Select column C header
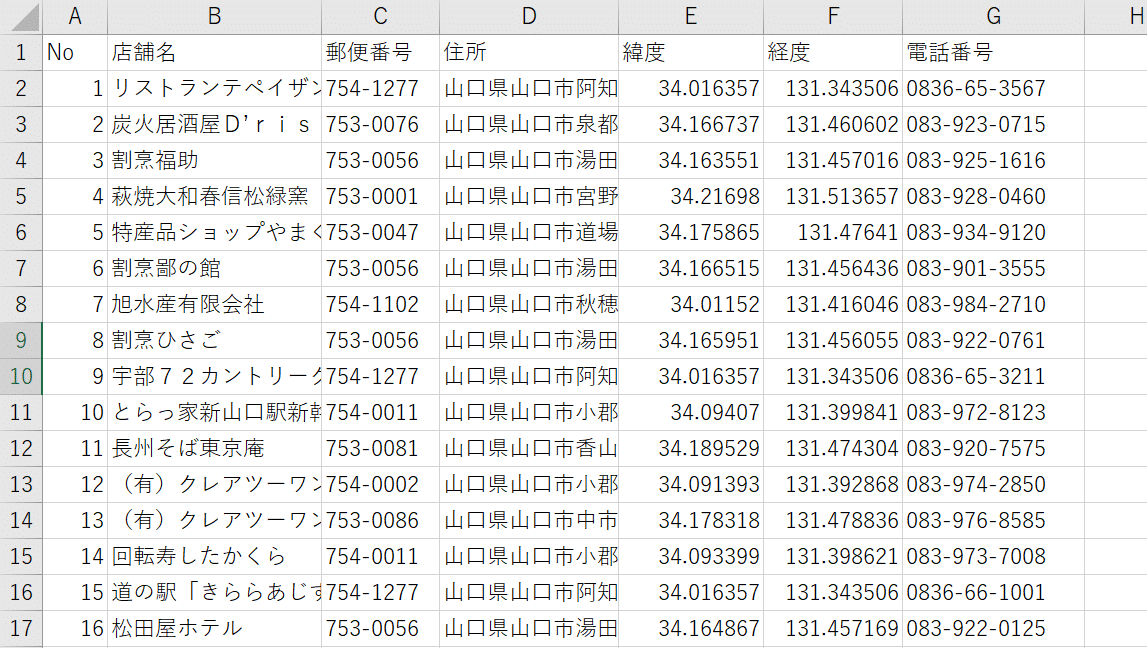Viewport: 1147px width, 648px height. pyautogui.click(x=380, y=17)
